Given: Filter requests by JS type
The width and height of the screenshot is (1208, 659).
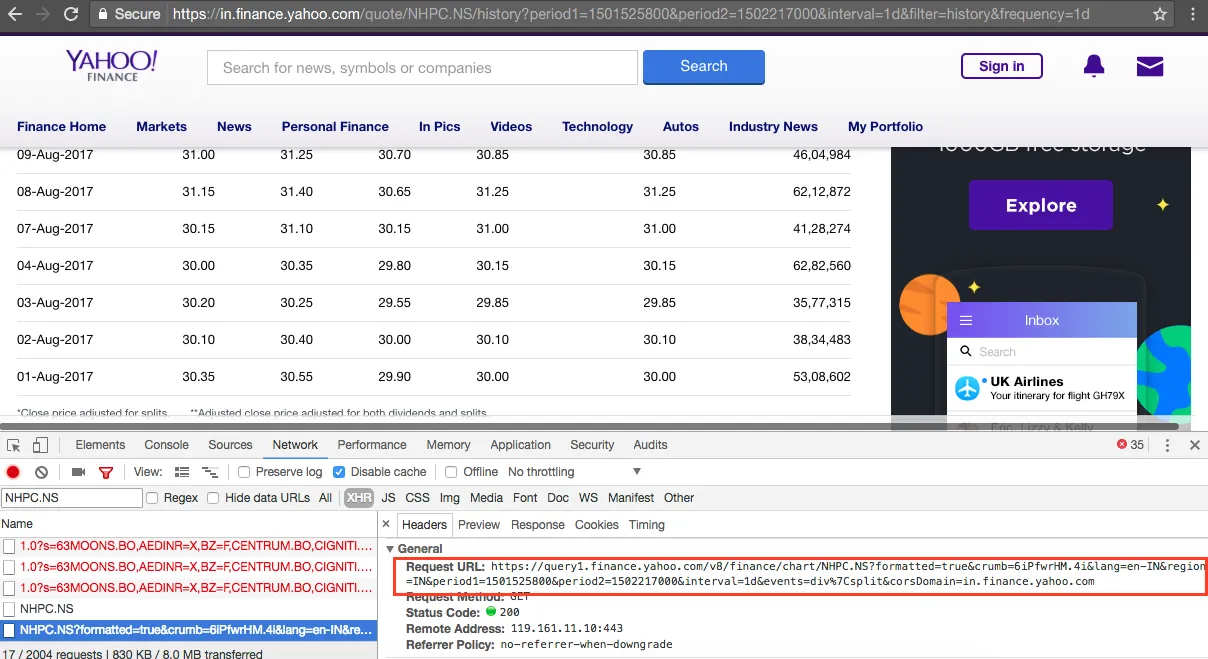Looking at the screenshot, I should 388,498.
